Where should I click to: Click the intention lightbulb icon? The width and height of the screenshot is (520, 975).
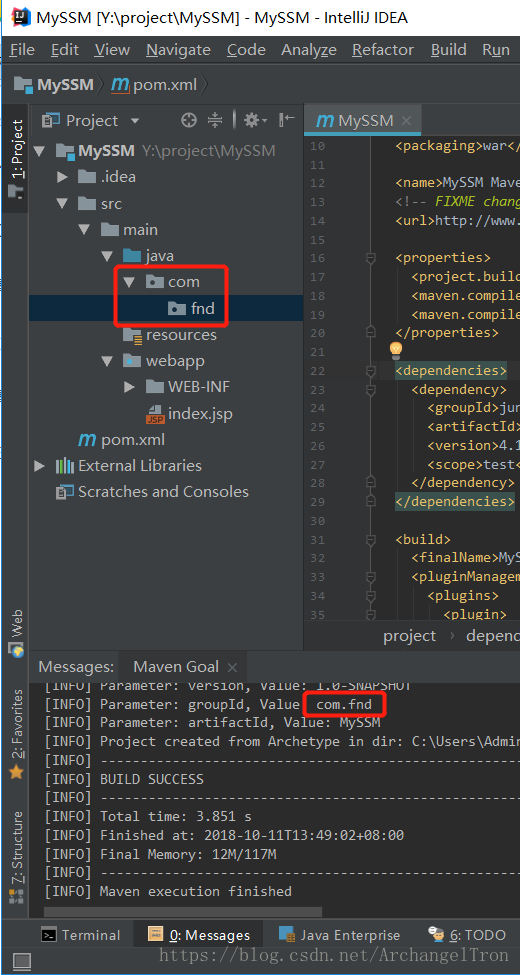point(396,350)
